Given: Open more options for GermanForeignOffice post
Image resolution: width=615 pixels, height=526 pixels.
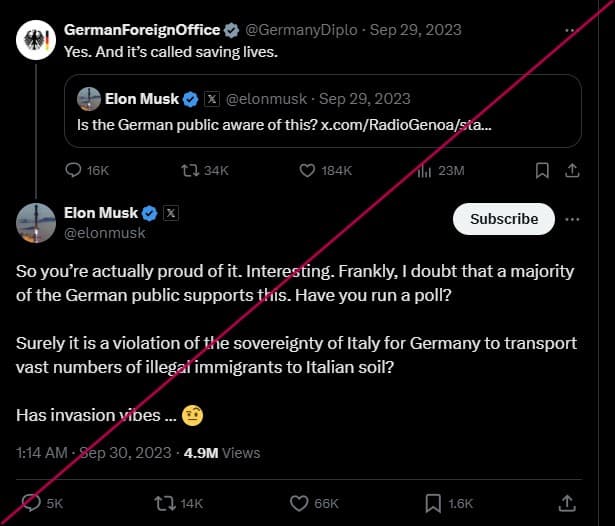Looking at the screenshot, I should click(x=571, y=30).
